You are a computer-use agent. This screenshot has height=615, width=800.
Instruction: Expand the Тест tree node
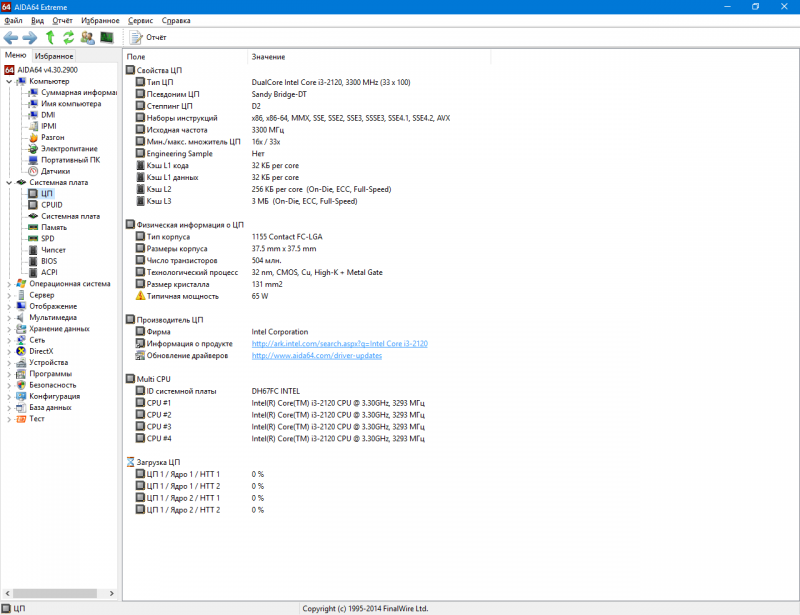click(9, 419)
